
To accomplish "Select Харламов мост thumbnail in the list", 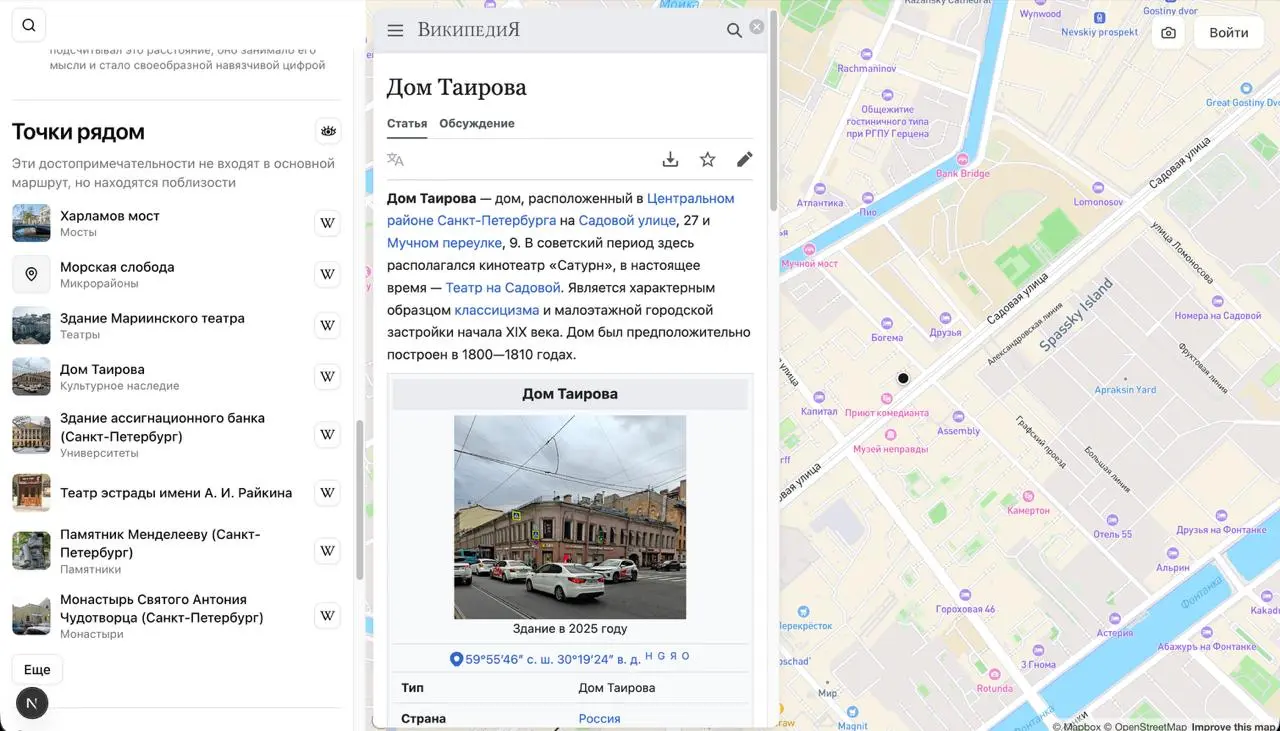I will [x=31, y=223].
